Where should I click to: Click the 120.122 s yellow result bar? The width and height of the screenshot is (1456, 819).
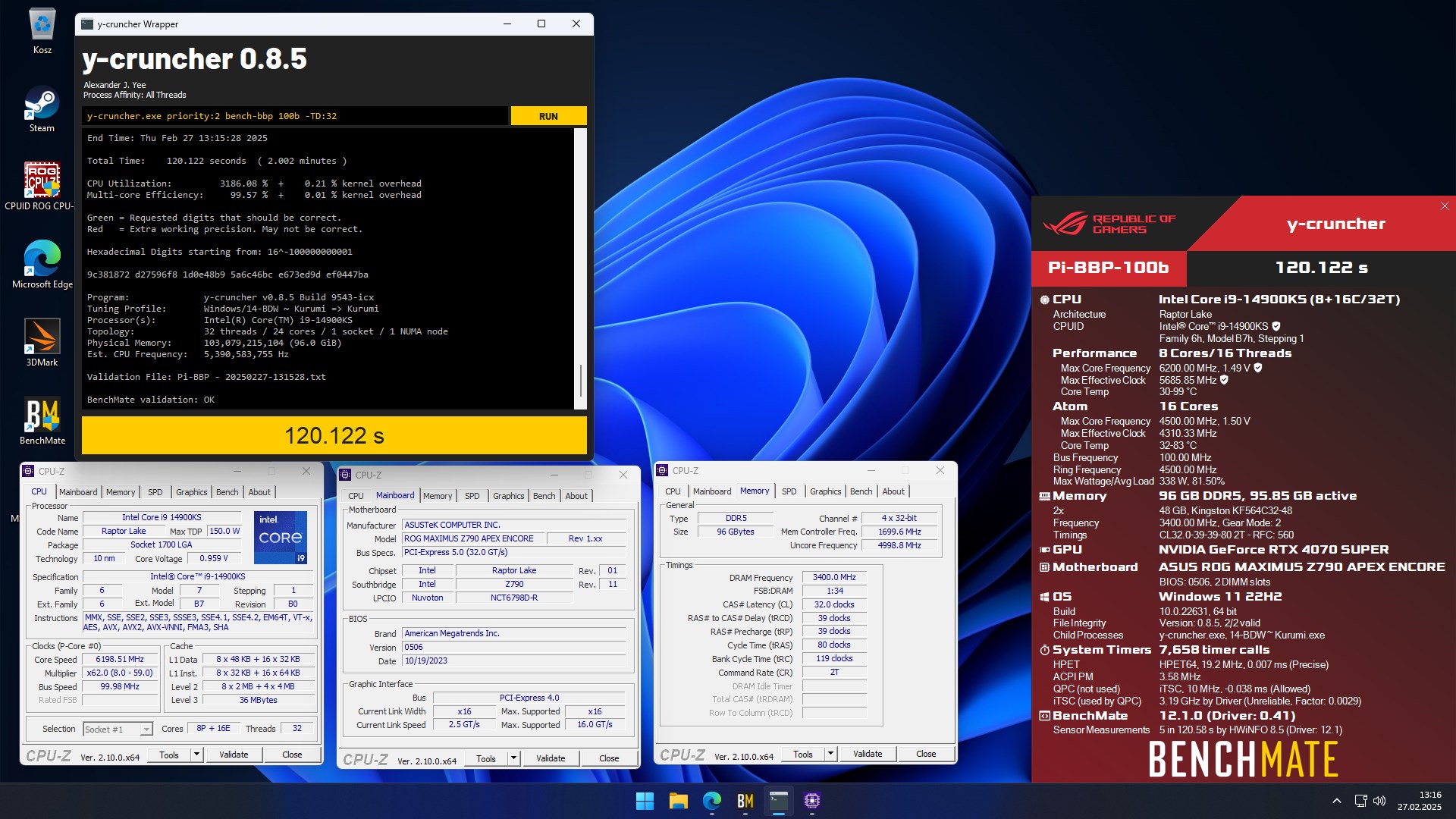[334, 435]
